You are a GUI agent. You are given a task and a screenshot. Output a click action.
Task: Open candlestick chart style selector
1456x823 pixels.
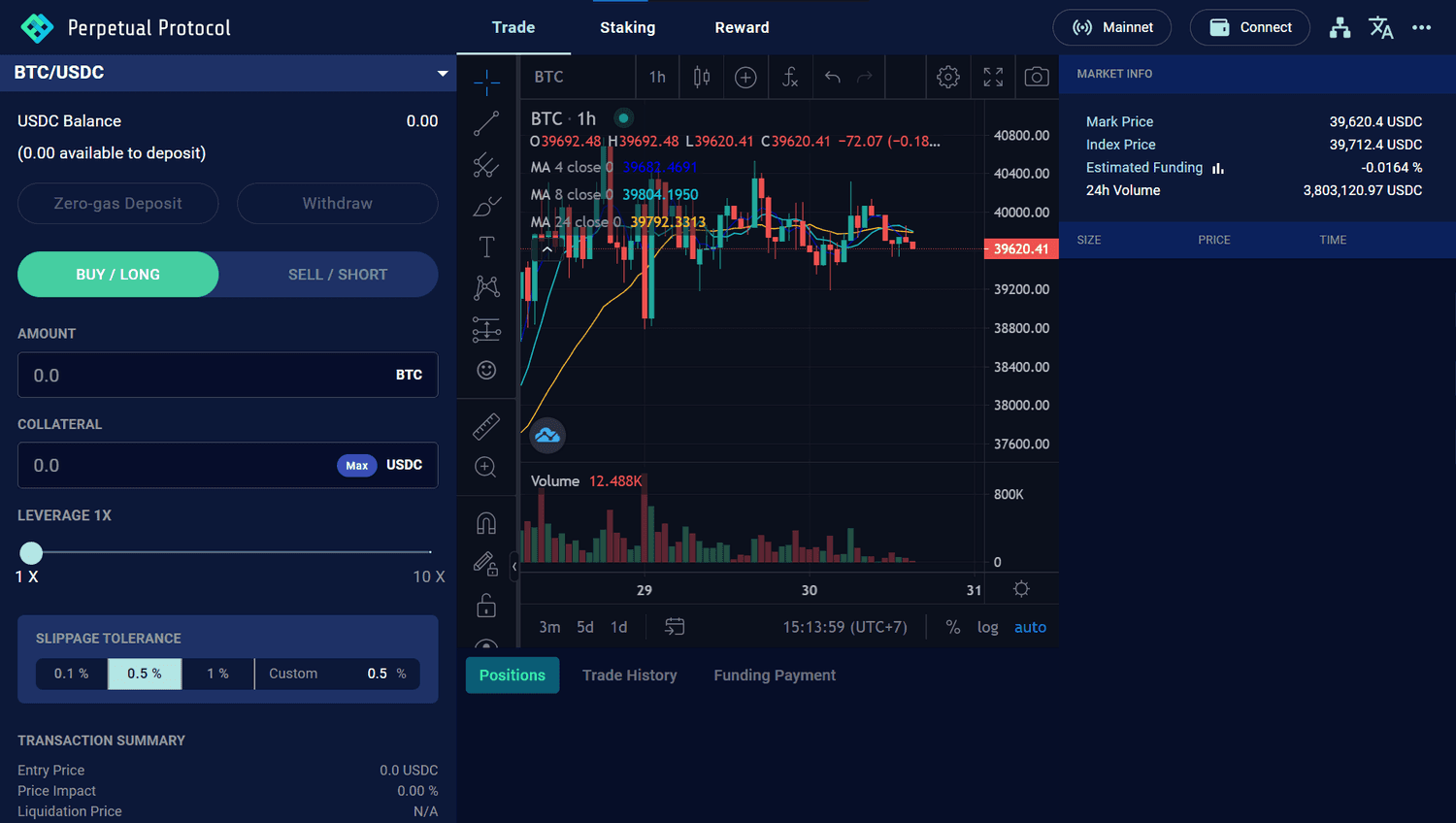tap(702, 77)
